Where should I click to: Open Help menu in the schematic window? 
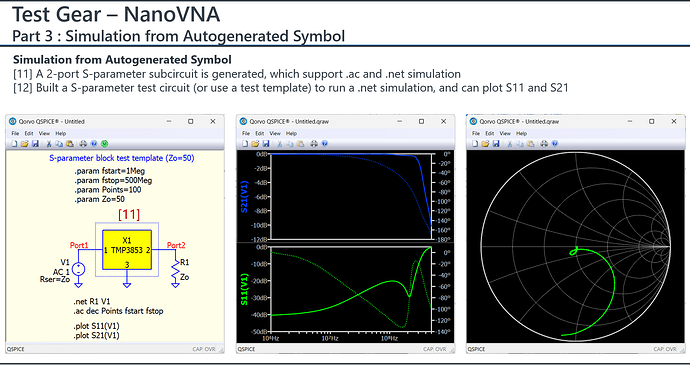61,133
